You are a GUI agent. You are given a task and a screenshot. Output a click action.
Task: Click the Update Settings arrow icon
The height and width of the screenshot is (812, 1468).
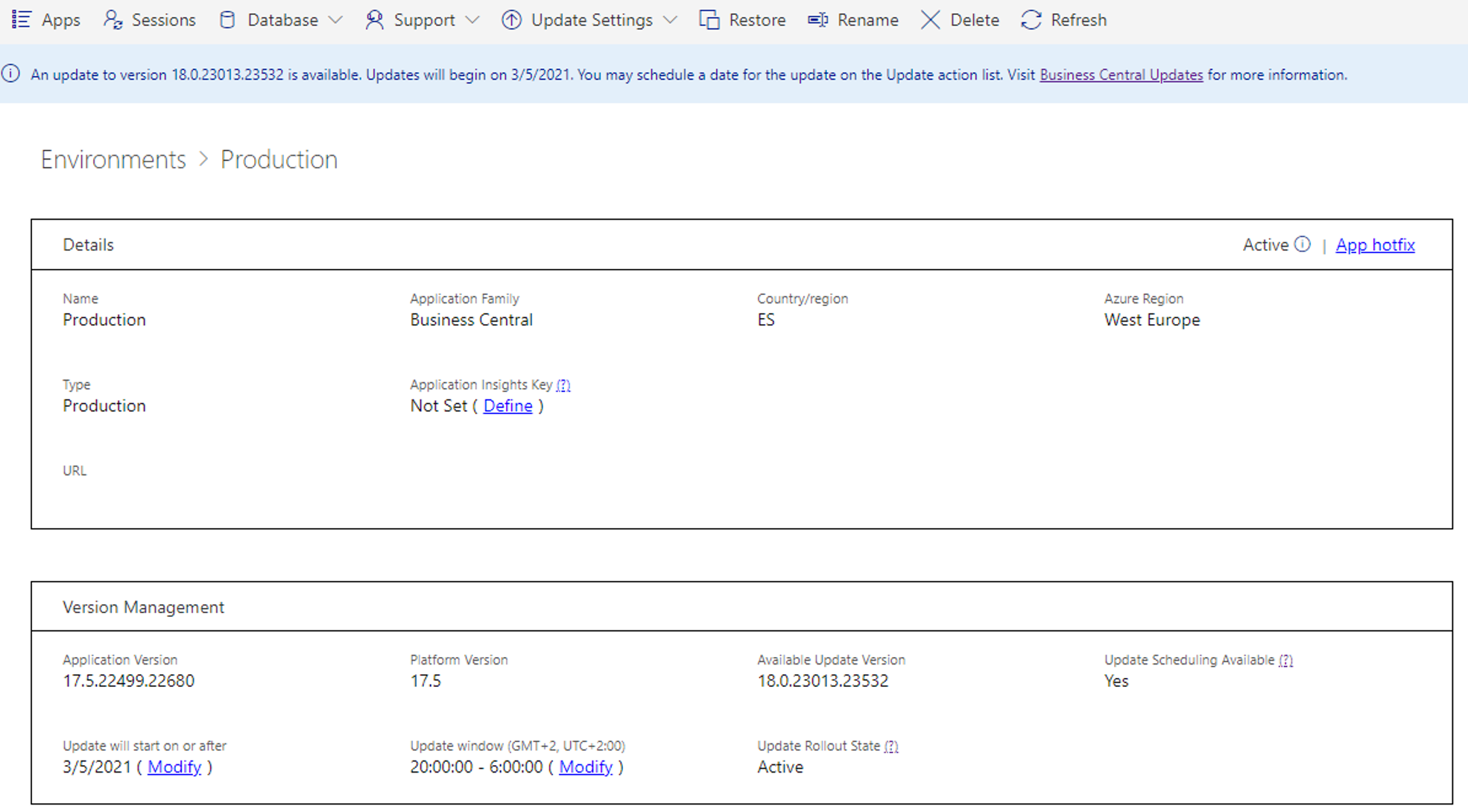tap(511, 19)
